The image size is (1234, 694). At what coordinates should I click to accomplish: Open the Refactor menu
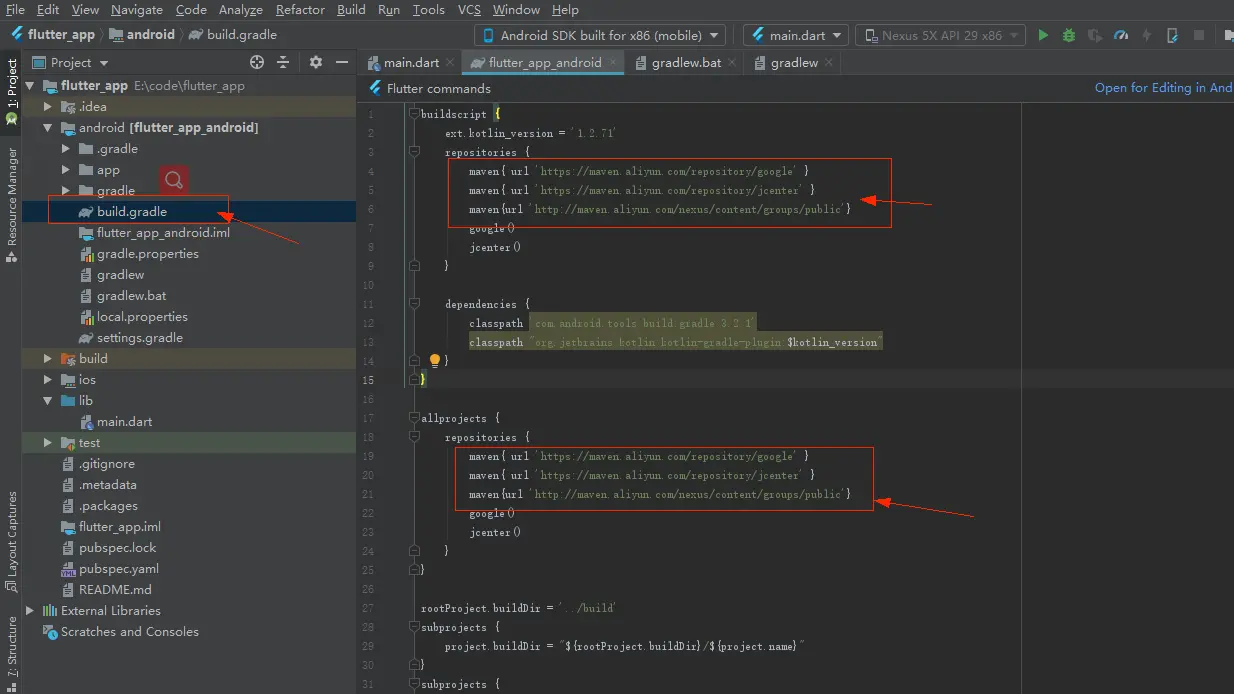(x=300, y=10)
